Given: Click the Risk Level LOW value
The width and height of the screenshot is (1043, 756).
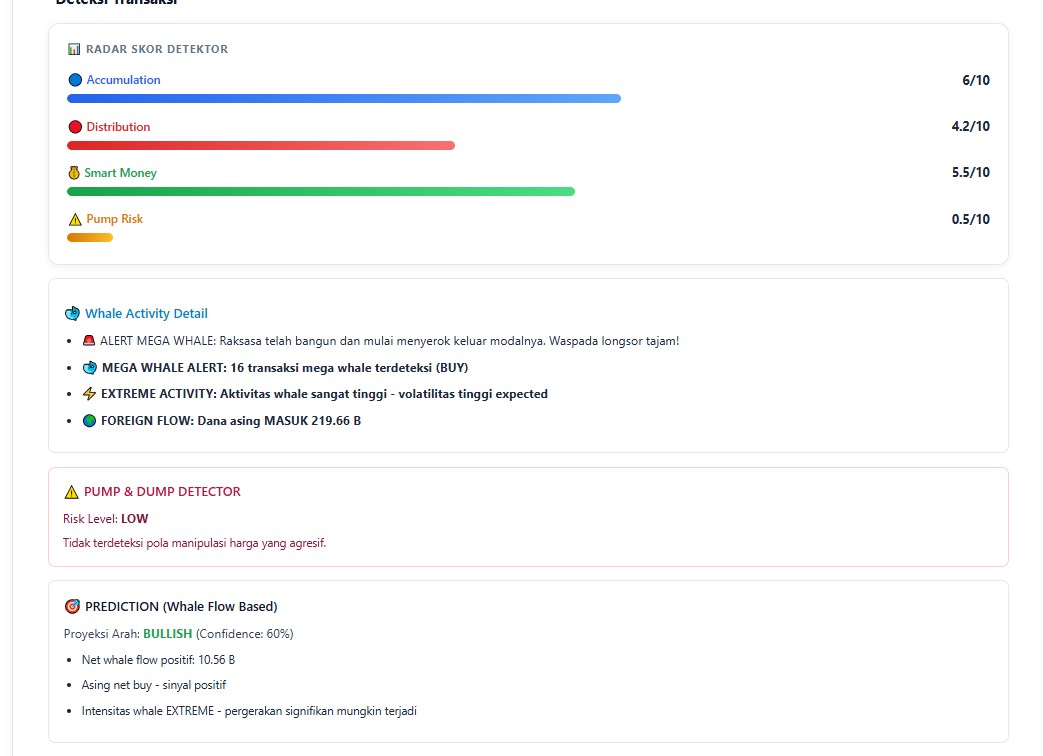Looking at the screenshot, I should click(134, 519).
